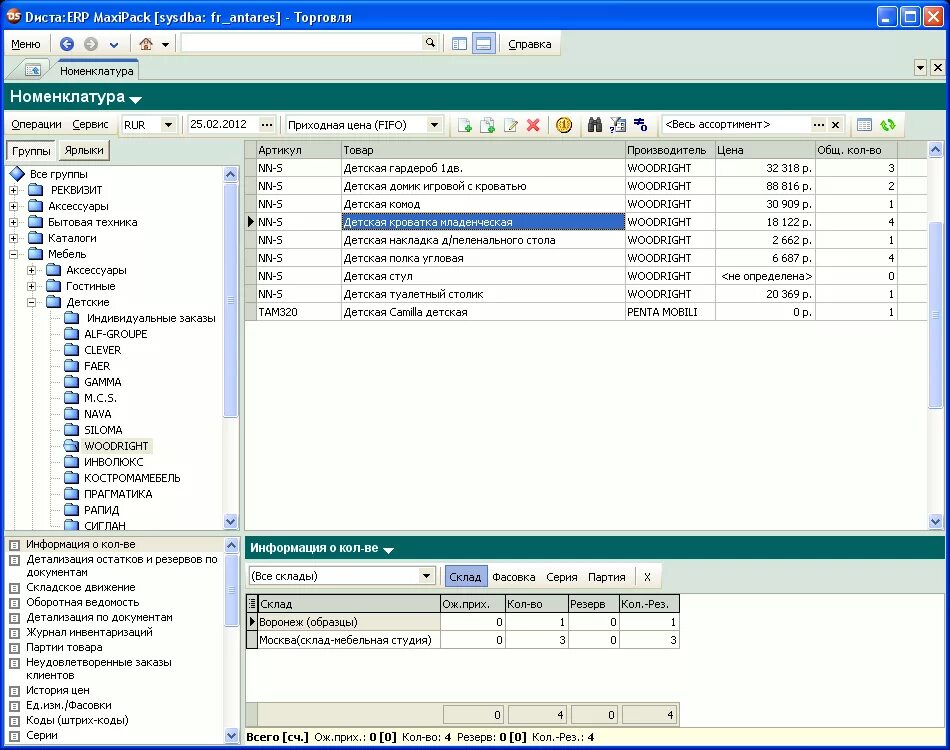
Task: Click the filter funnel icon
Action: (x=618, y=125)
